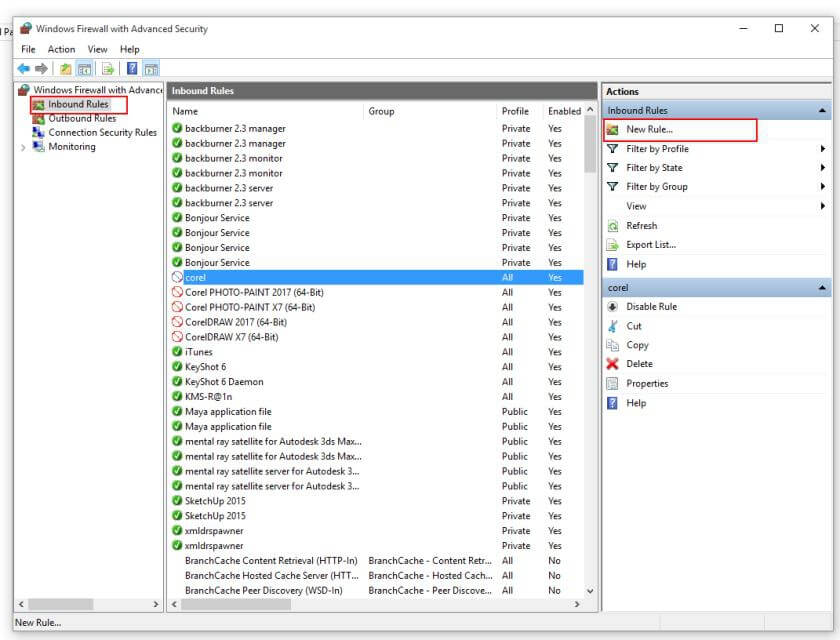Click the blue Help icon in the toolbar

point(131,68)
